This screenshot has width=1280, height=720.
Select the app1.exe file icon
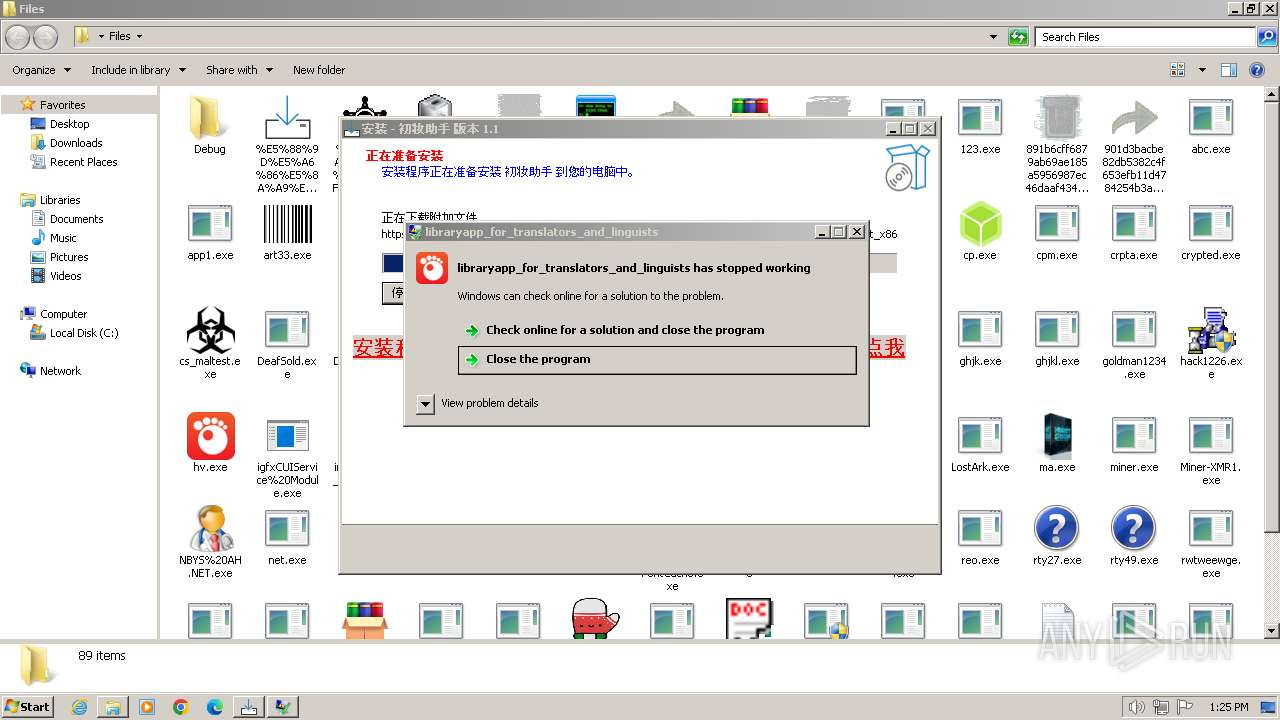pos(210,224)
